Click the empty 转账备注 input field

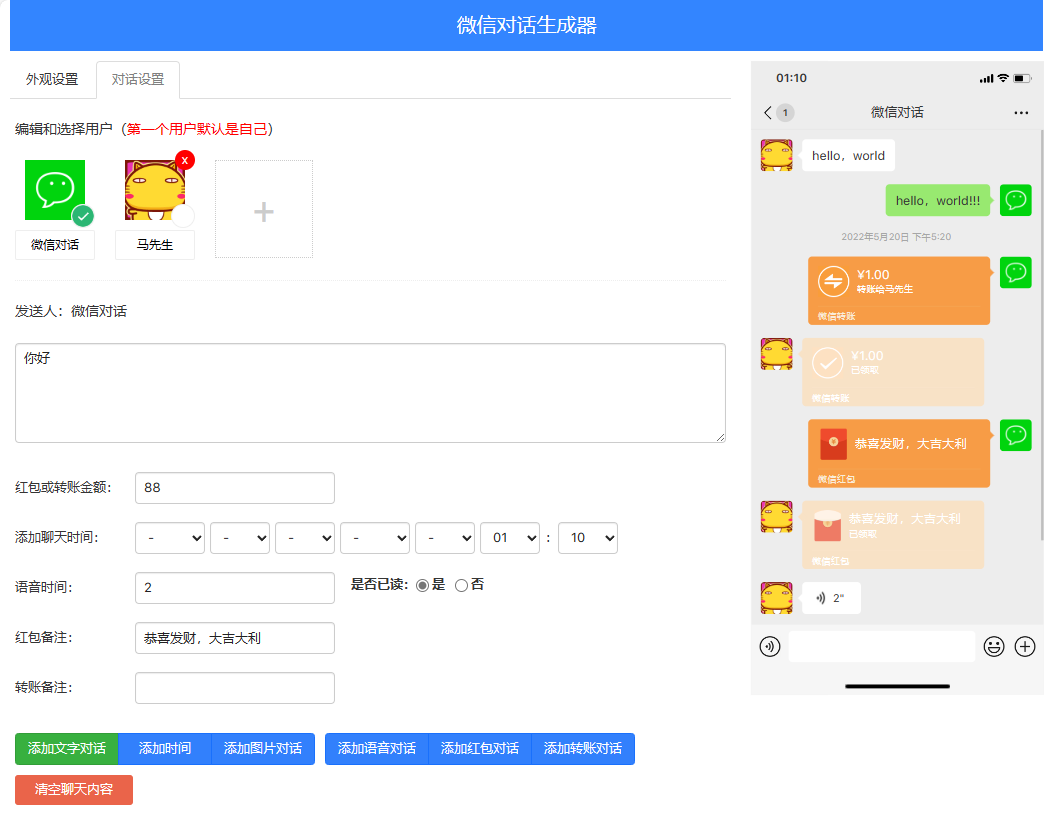[x=235, y=688]
